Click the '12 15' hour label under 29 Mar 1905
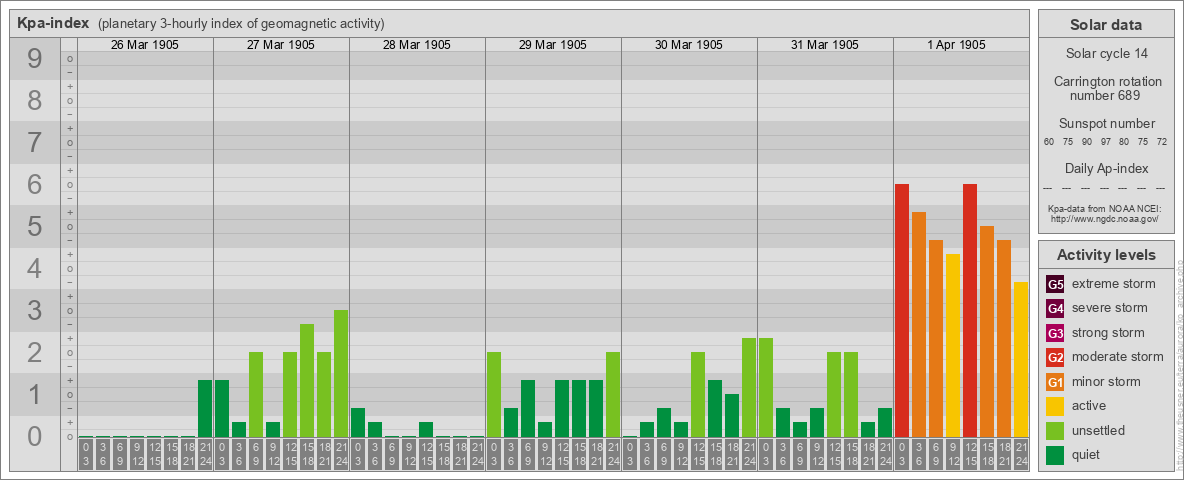 coord(562,455)
